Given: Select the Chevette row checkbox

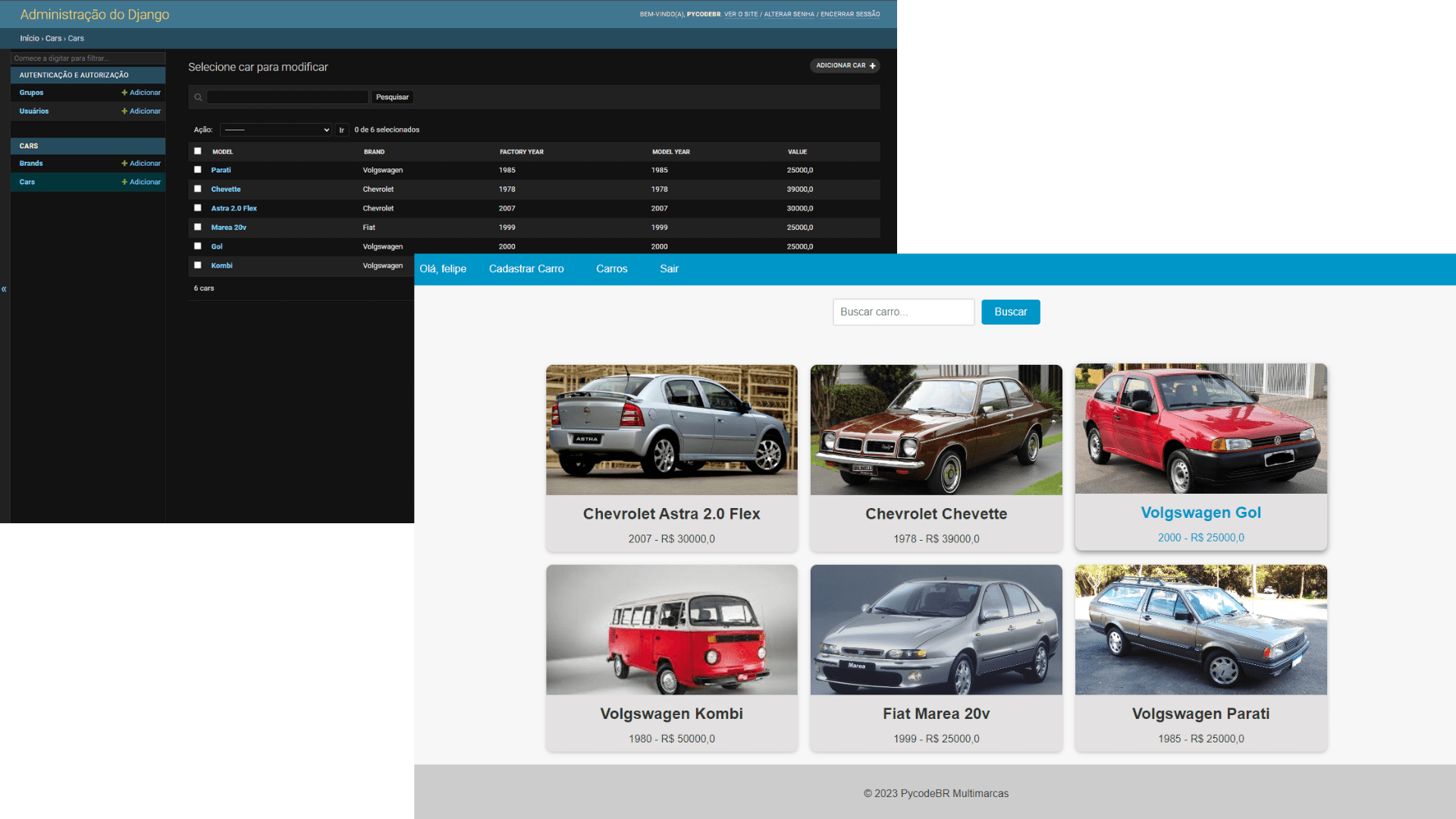Looking at the screenshot, I should [198, 189].
